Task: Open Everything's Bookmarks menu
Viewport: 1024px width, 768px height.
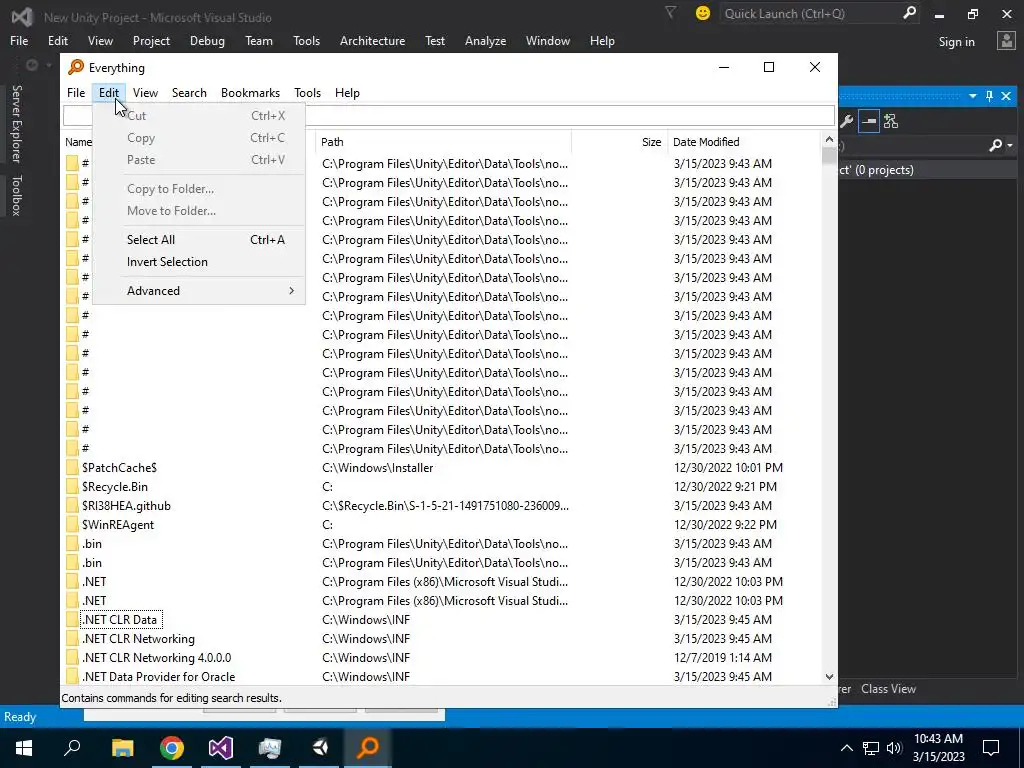Action: coord(250,93)
